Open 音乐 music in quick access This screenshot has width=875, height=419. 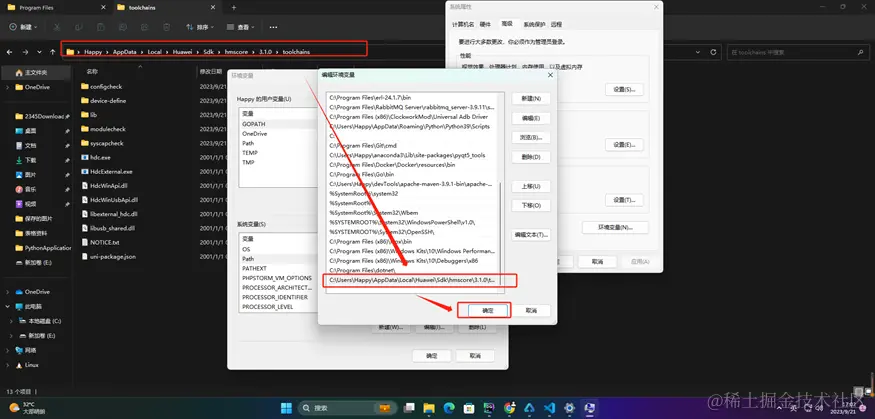point(30,189)
